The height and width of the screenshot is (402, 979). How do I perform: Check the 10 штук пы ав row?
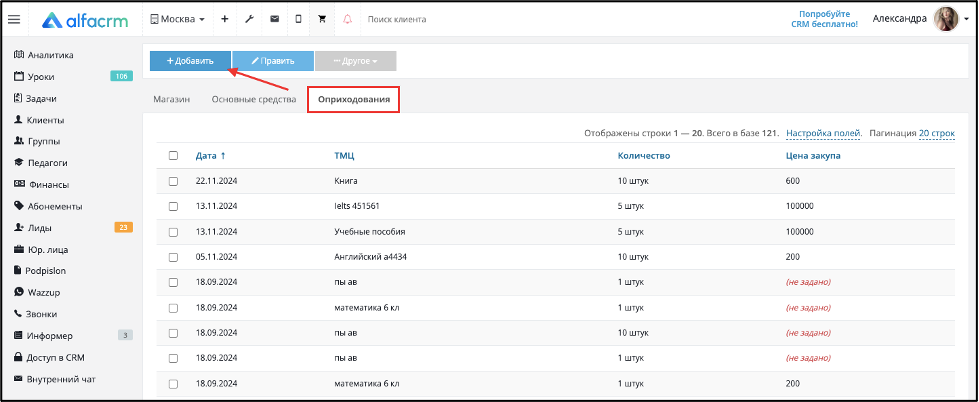[174, 333]
